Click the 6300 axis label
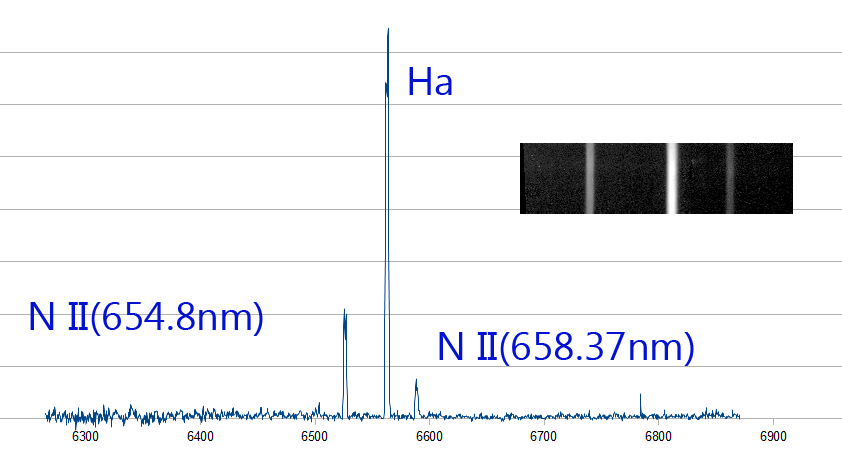 tap(85, 437)
